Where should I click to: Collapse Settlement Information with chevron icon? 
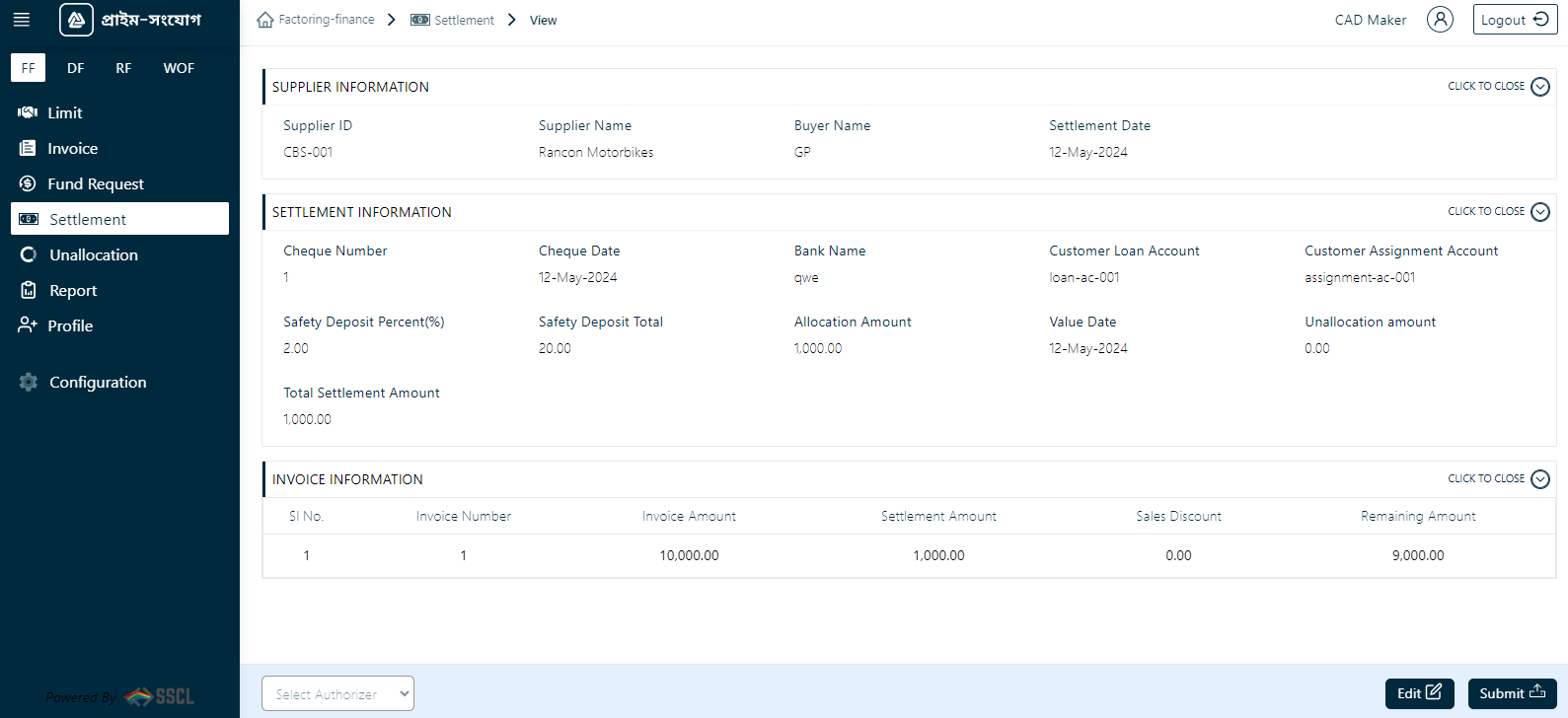pos(1540,212)
